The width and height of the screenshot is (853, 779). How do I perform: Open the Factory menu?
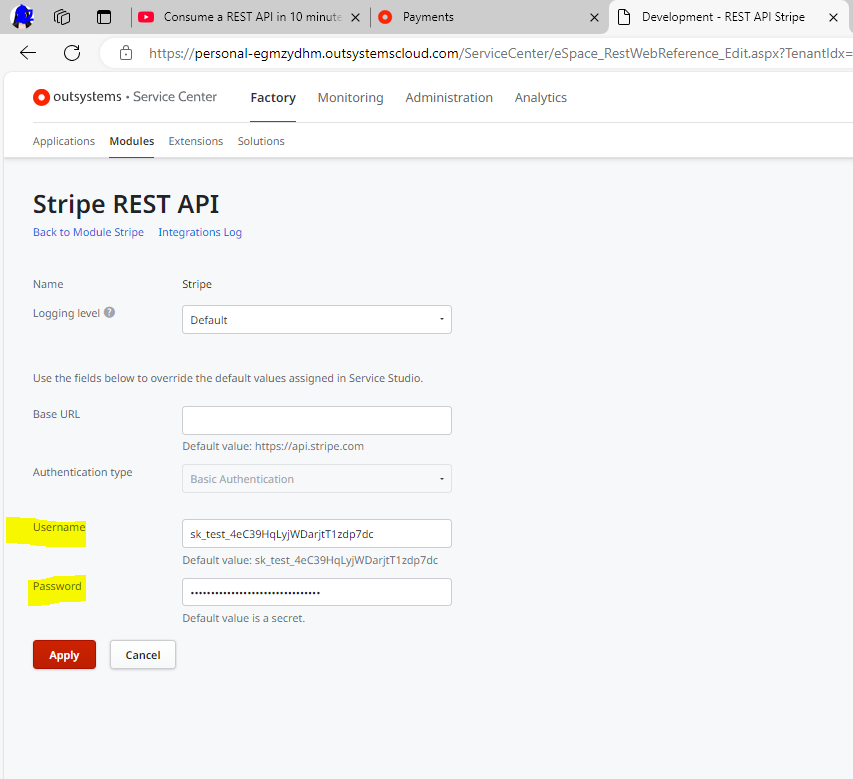(273, 98)
